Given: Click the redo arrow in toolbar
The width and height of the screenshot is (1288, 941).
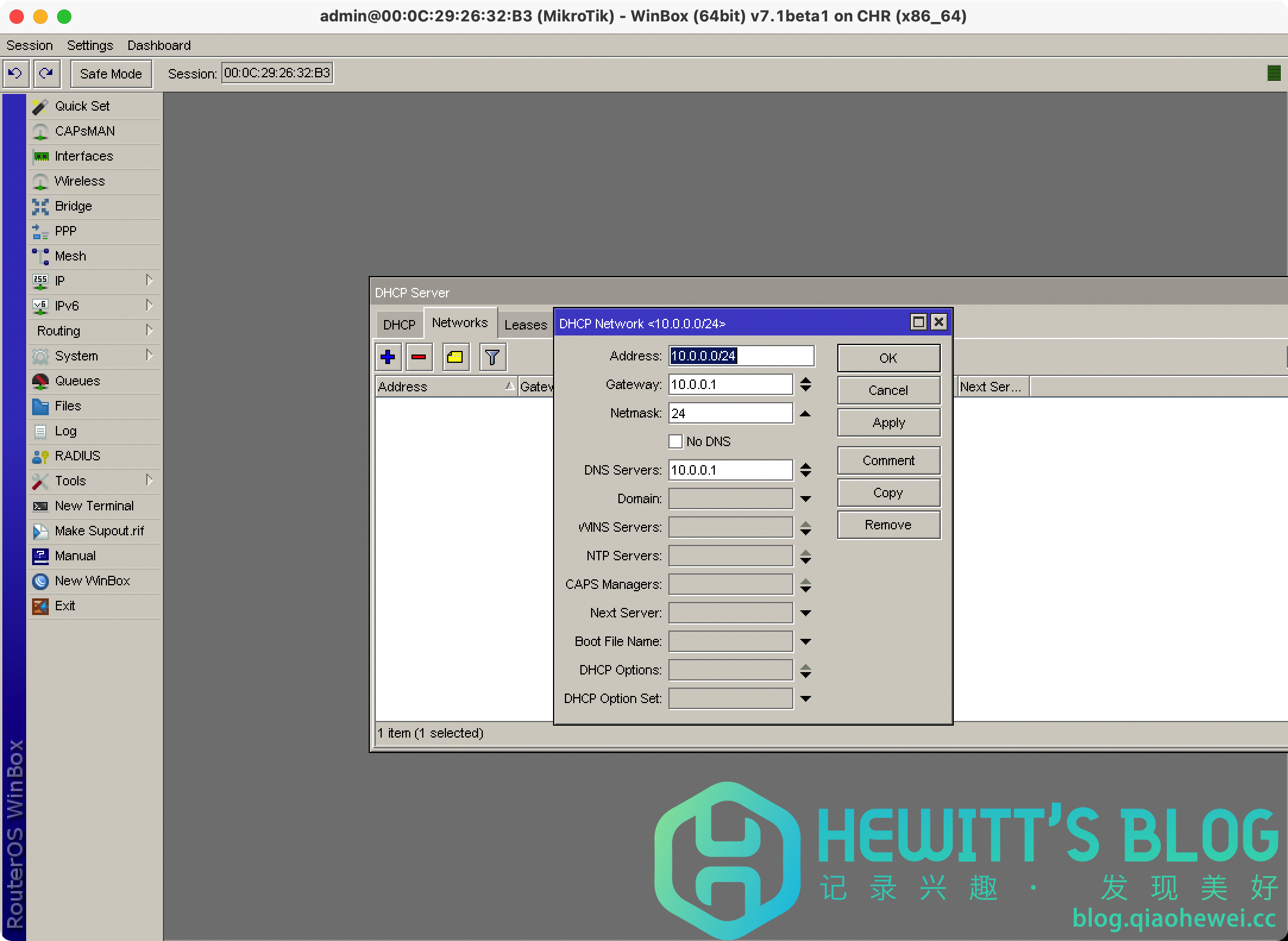Looking at the screenshot, I should 46,73.
